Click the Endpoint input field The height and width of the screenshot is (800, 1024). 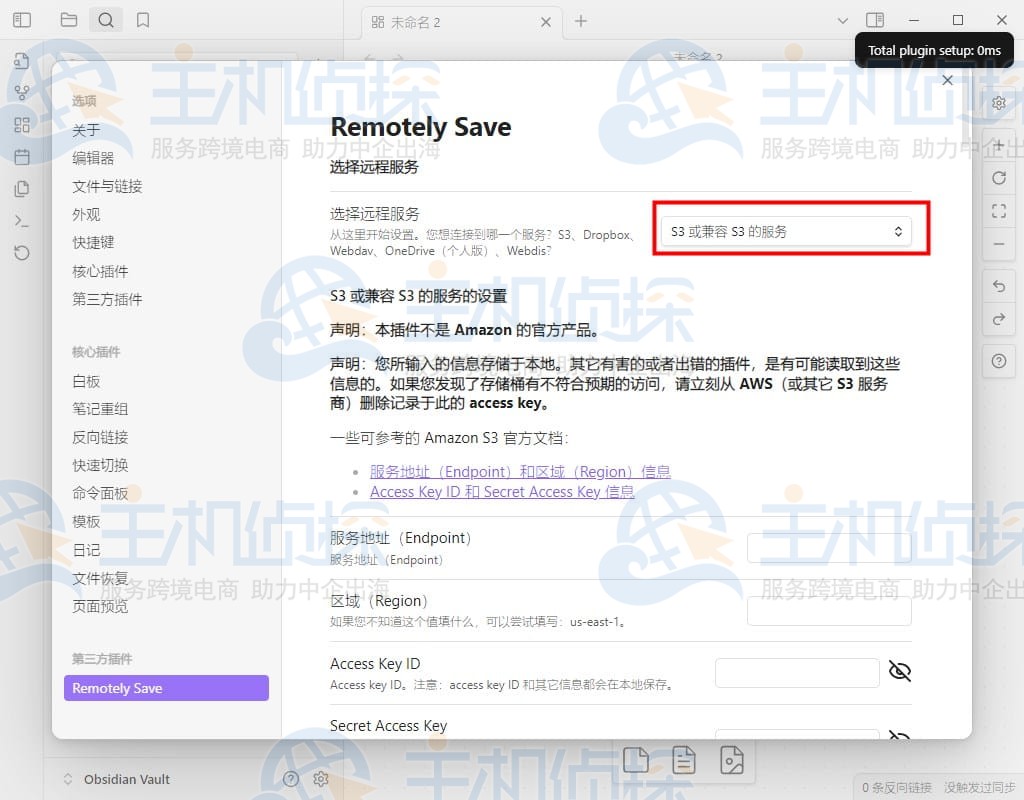pyautogui.click(x=829, y=548)
